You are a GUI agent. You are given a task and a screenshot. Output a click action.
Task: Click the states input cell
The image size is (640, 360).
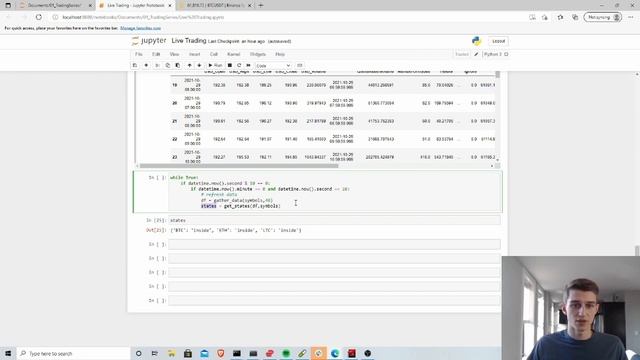tap(334, 220)
